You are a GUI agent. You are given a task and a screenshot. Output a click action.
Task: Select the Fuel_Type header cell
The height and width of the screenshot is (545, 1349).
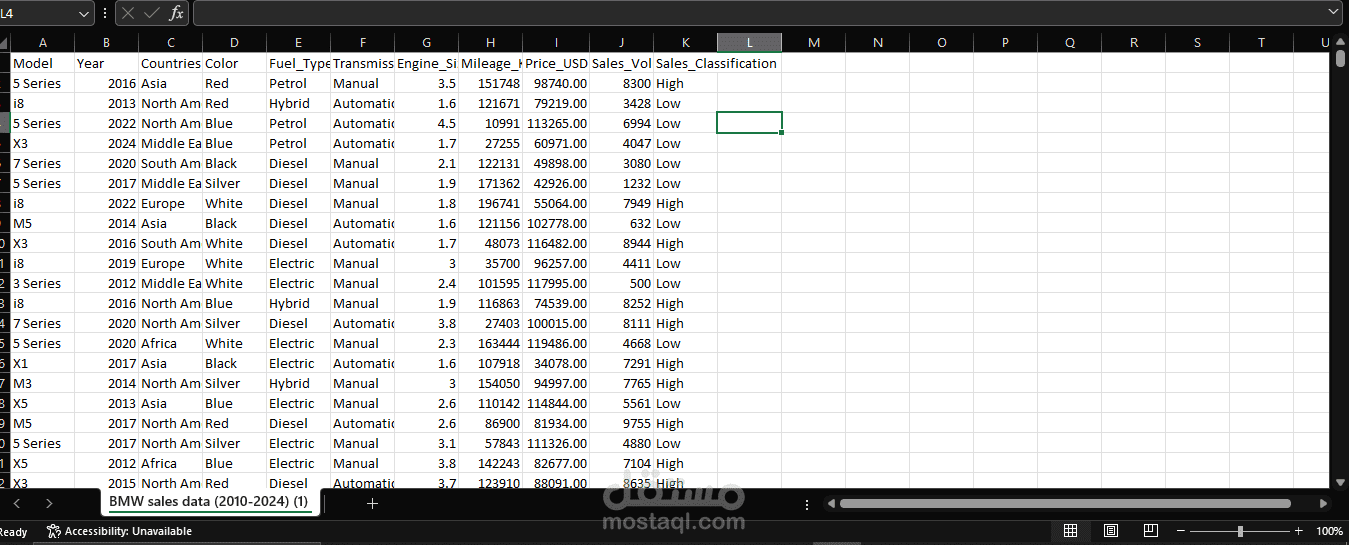coord(299,63)
